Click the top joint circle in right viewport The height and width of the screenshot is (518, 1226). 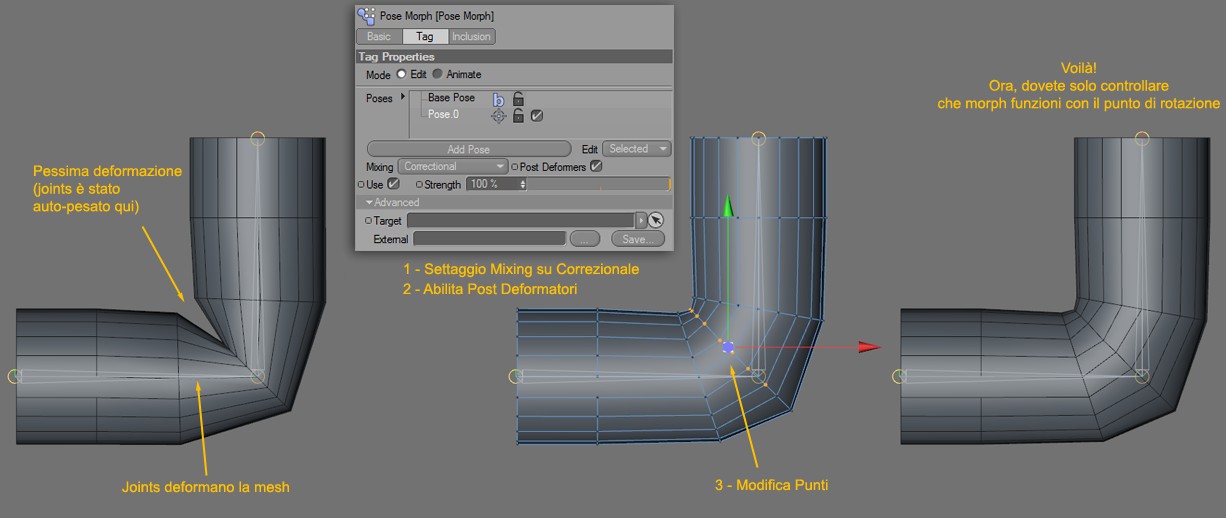[x=1142, y=138]
